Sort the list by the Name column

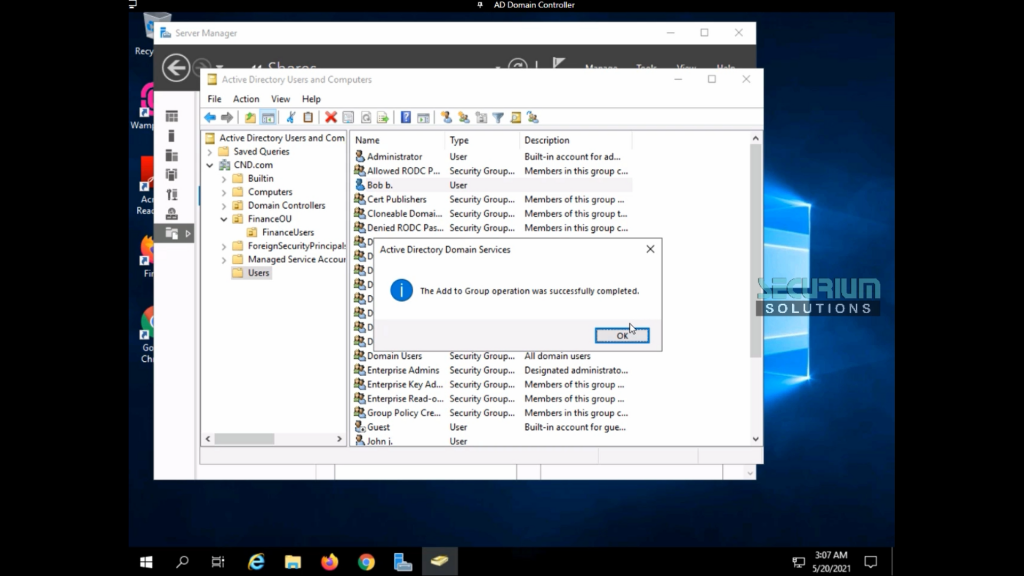tap(398, 140)
